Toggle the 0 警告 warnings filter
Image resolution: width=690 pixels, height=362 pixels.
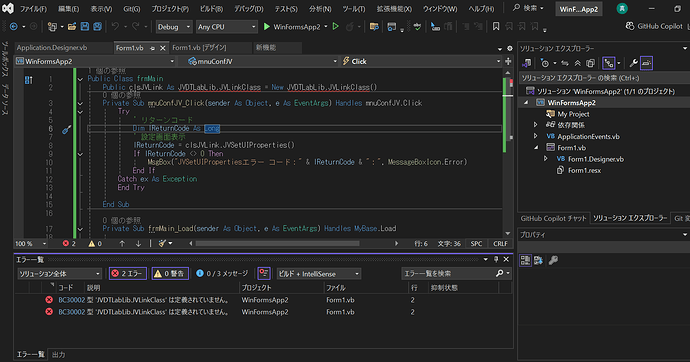click(170, 274)
